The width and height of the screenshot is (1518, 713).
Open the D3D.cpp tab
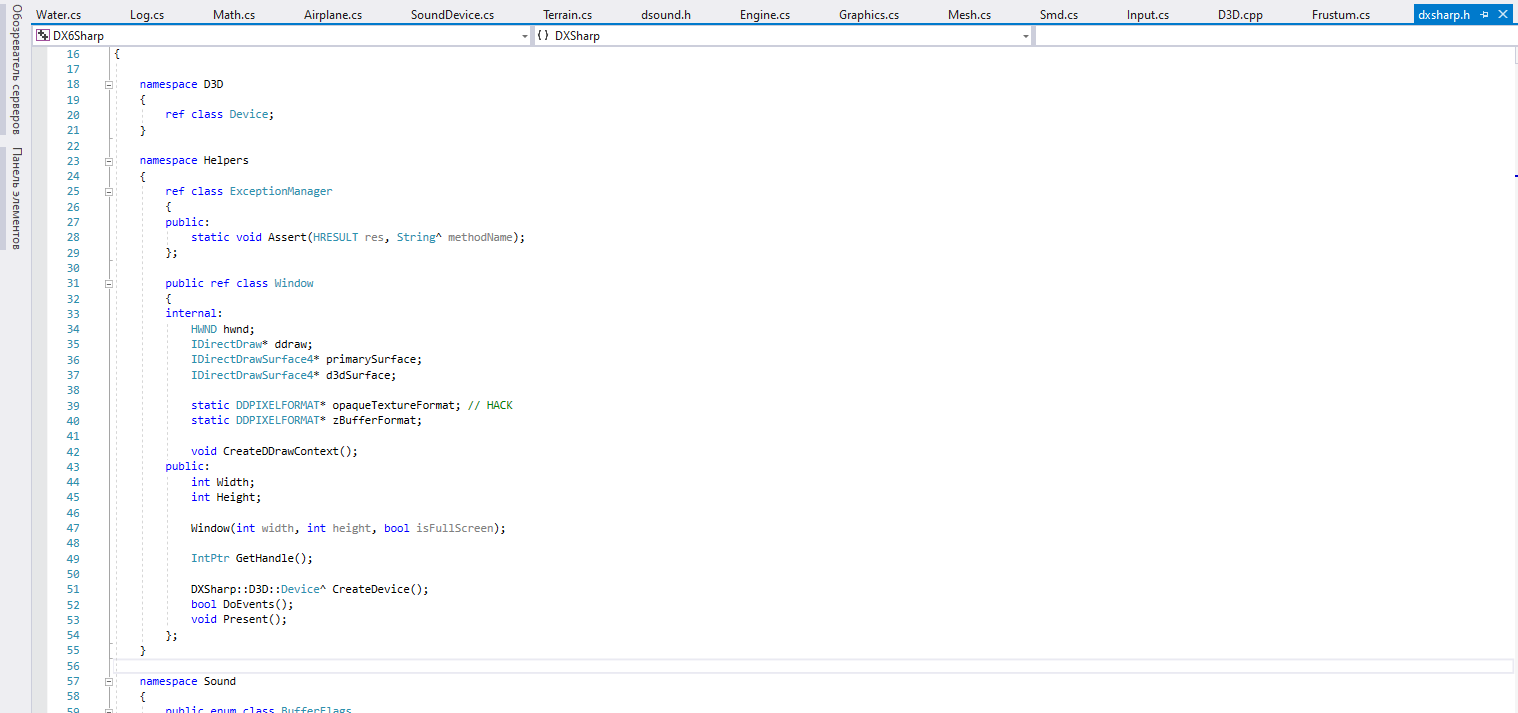click(x=1240, y=15)
